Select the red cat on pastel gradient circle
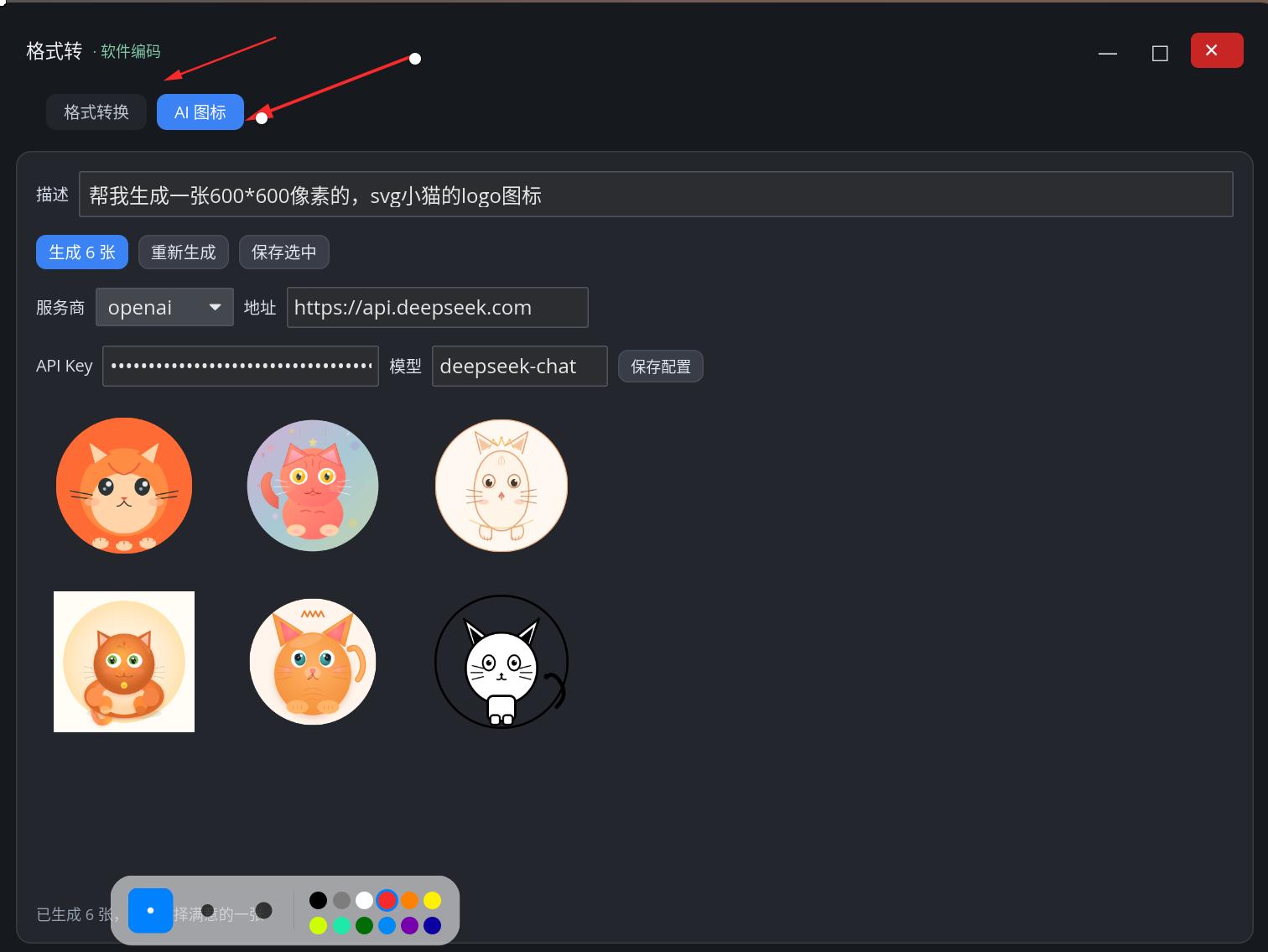1268x952 pixels. coord(313,486)
